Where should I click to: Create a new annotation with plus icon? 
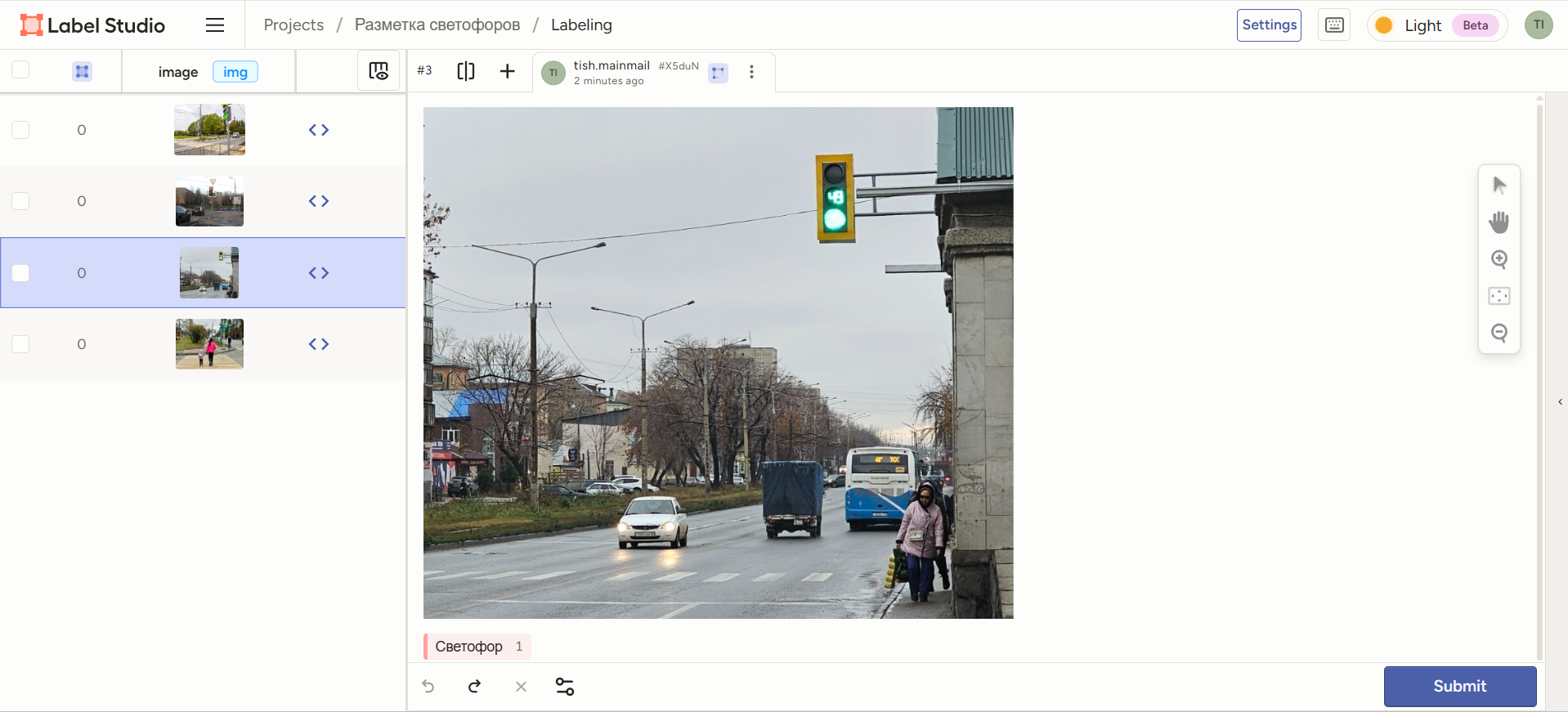pyautogui.click(x=507, y=71)
